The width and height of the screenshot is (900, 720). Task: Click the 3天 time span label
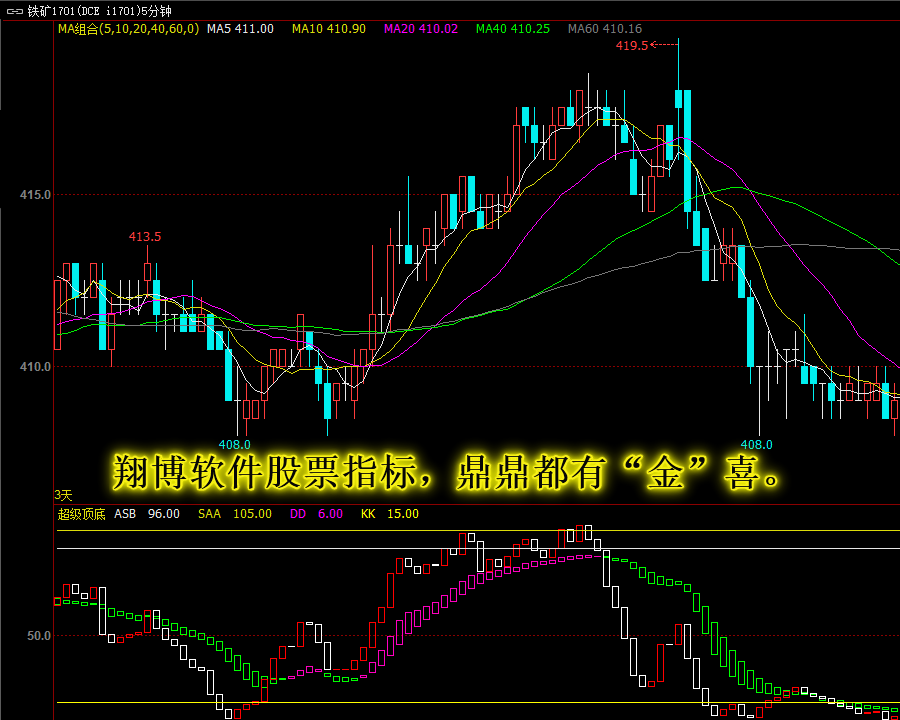(x=63, y=495)
